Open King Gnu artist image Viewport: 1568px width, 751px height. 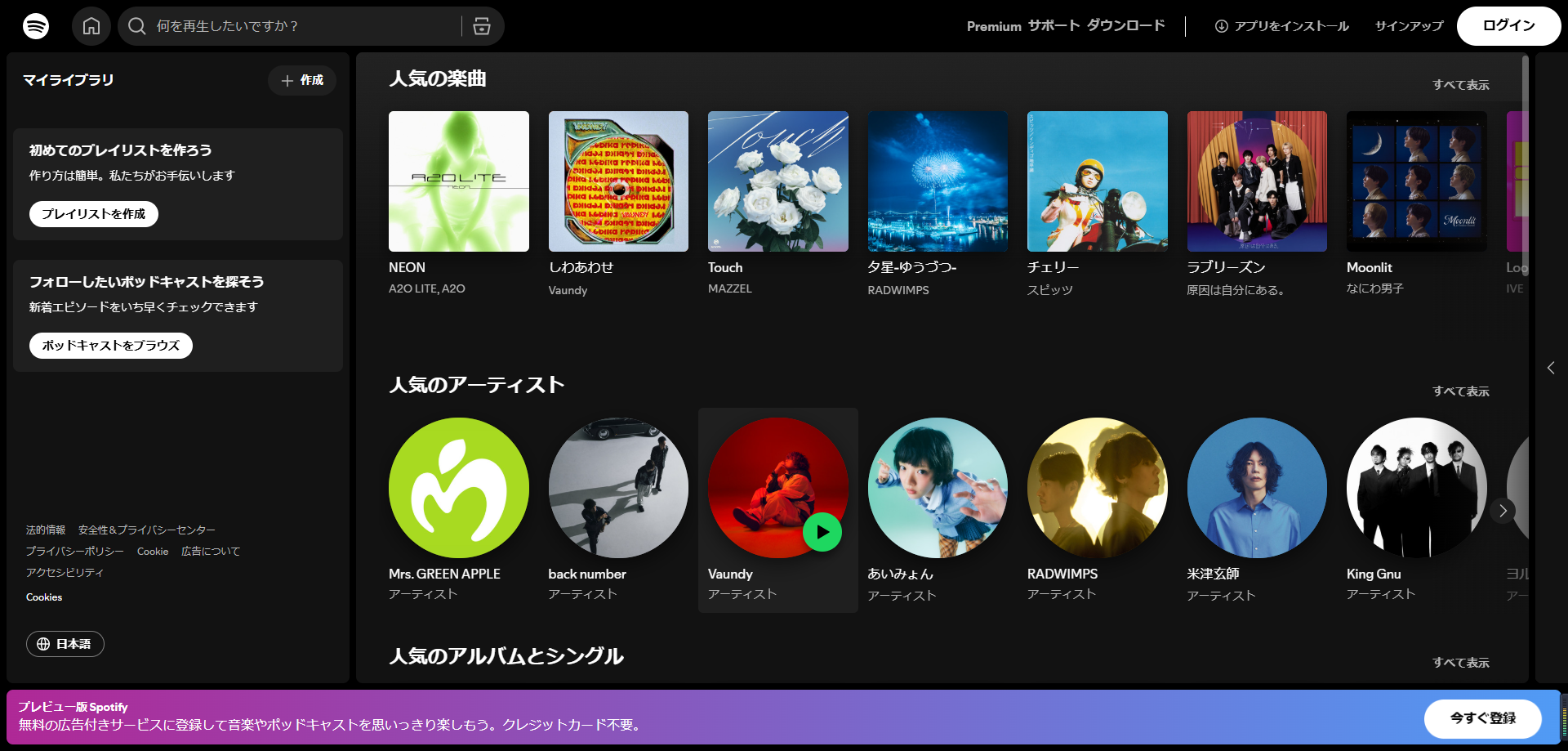click(1417, 488)
